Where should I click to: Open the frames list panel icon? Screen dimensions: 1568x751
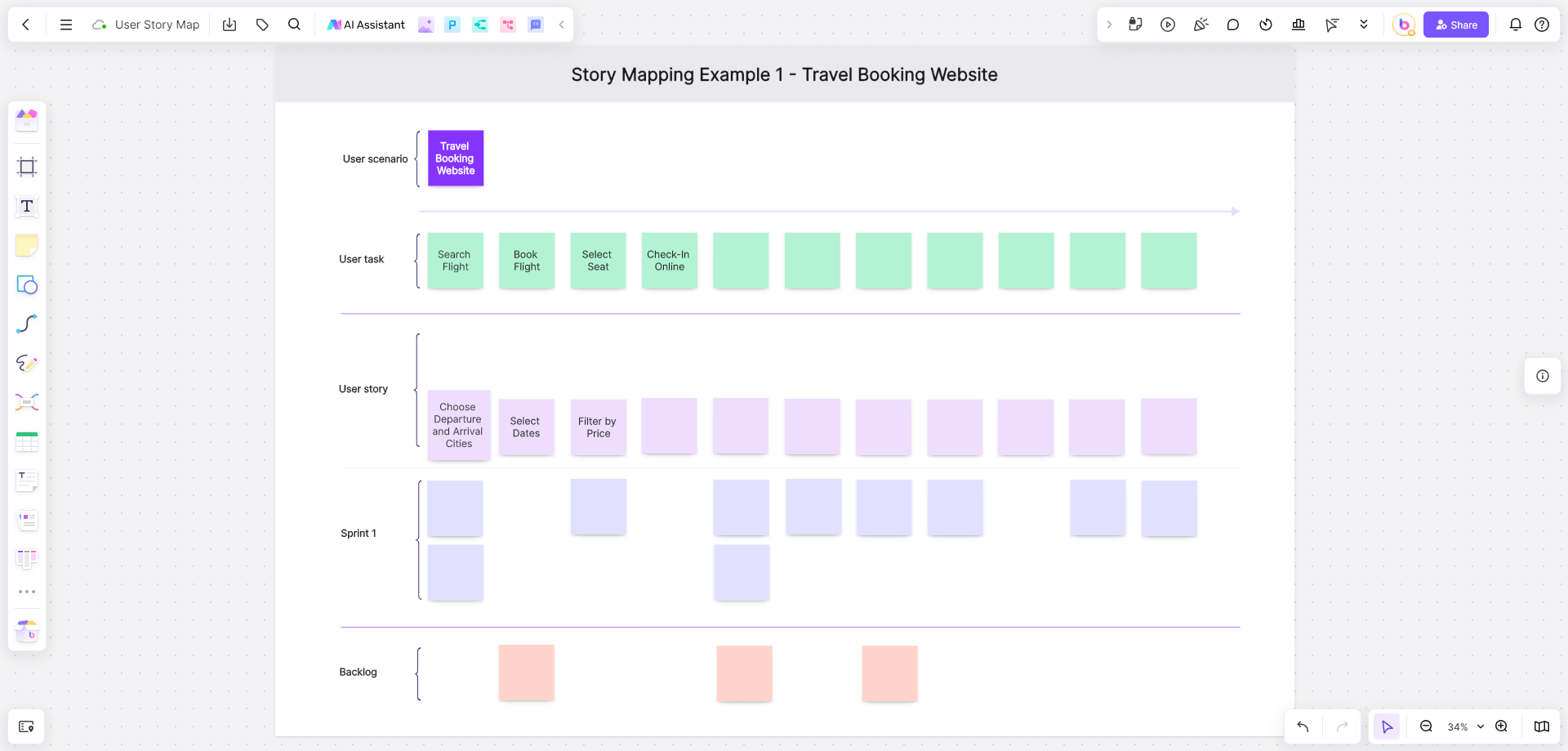point(26,726)
